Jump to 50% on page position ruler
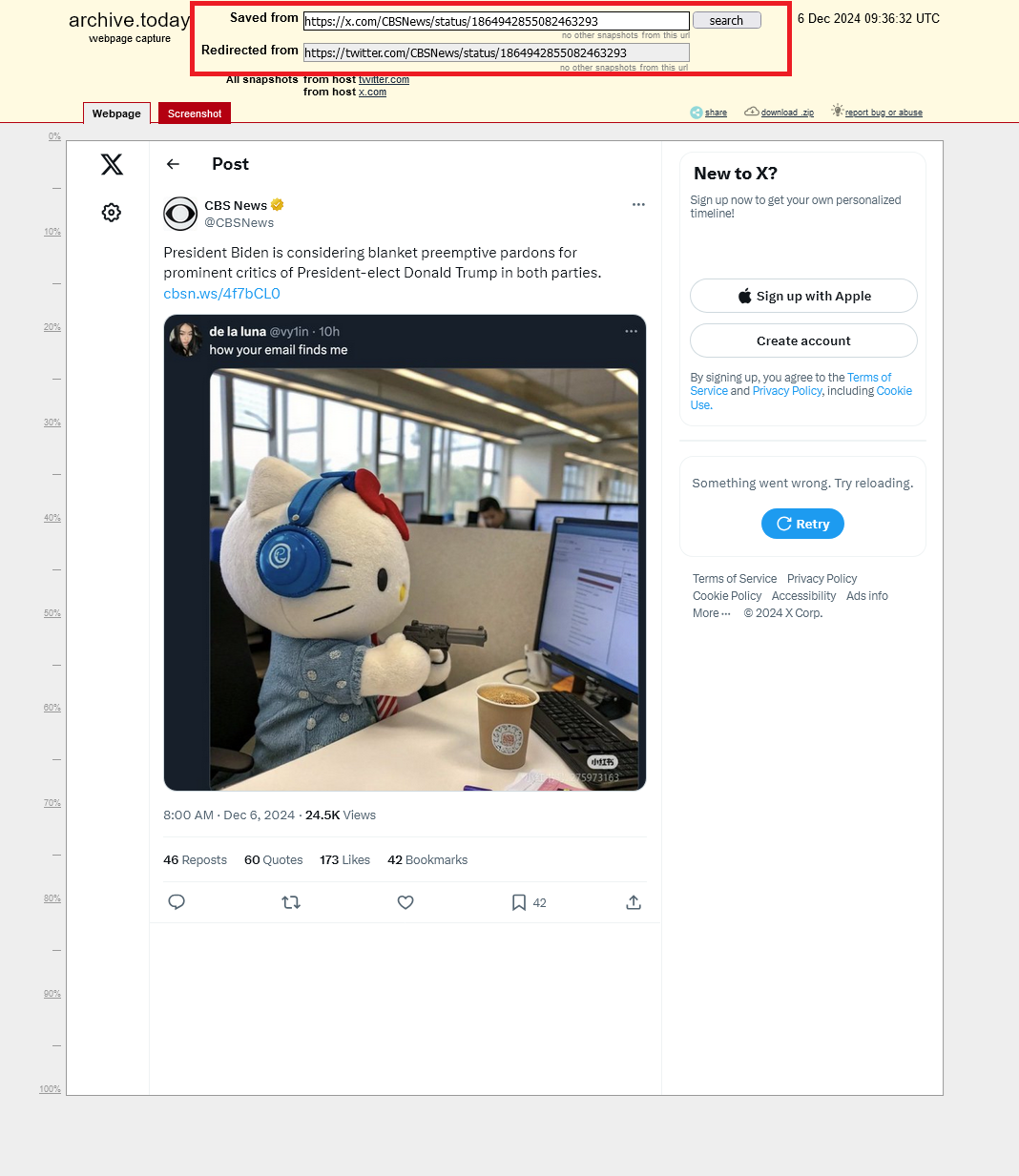Screen dimensions: 1019x1176 click(x=52, y=613)
